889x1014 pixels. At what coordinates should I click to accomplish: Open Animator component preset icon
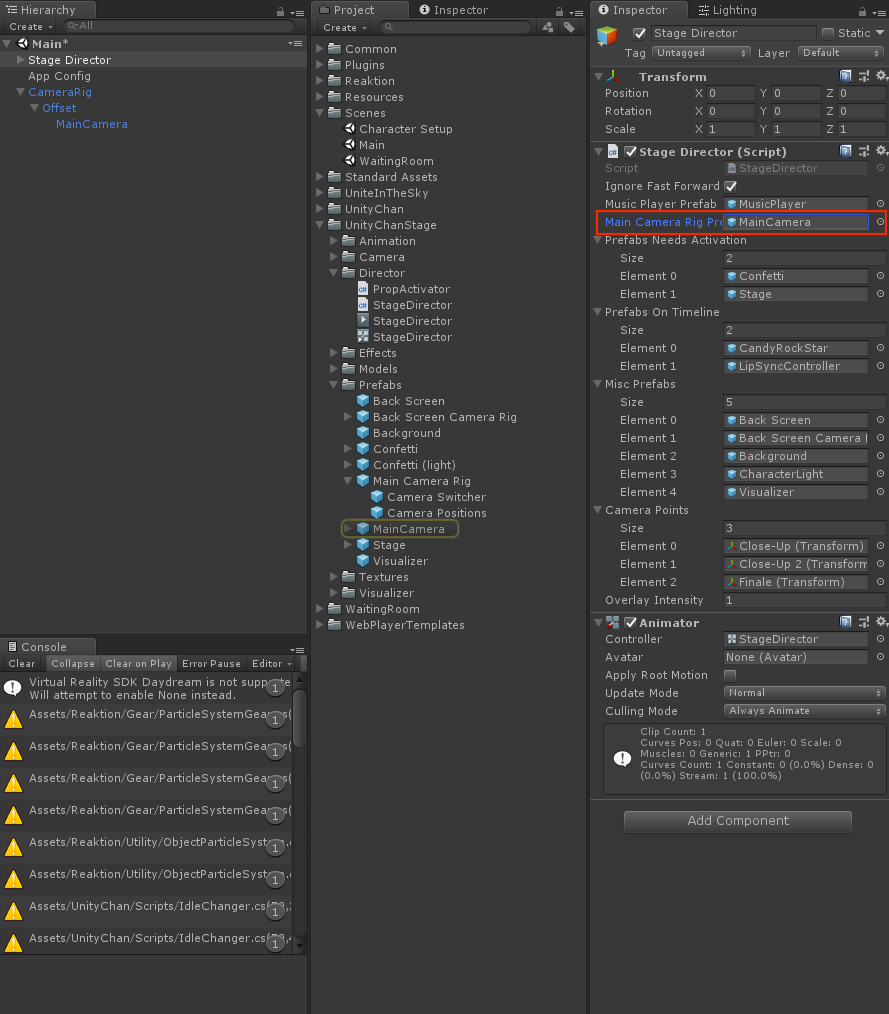click(863, 622)
